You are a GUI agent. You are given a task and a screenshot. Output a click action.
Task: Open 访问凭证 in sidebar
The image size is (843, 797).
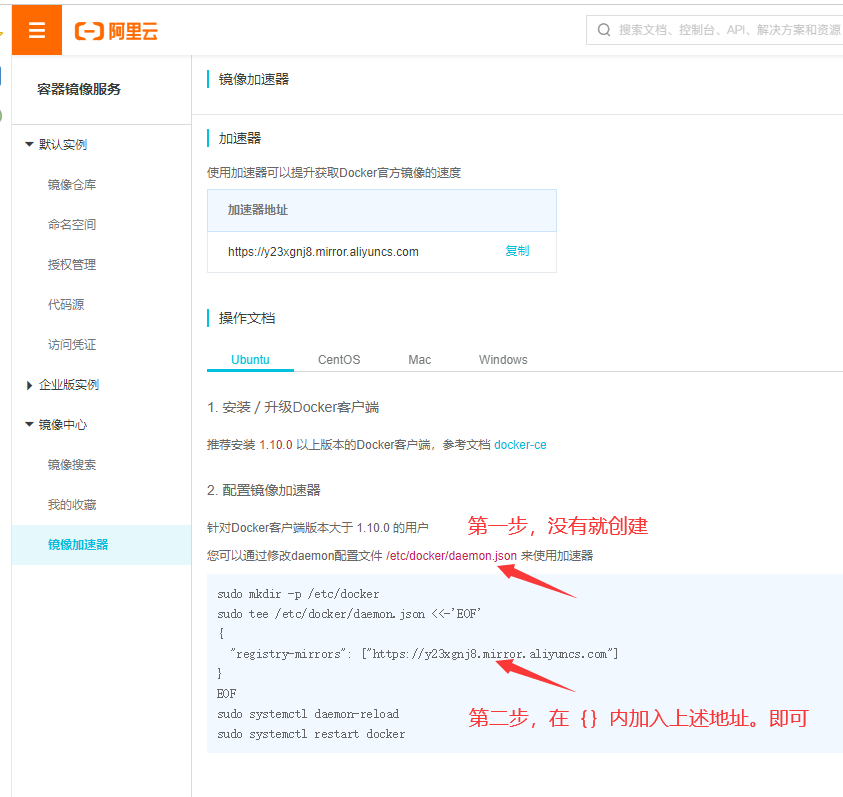pos(72,345)
